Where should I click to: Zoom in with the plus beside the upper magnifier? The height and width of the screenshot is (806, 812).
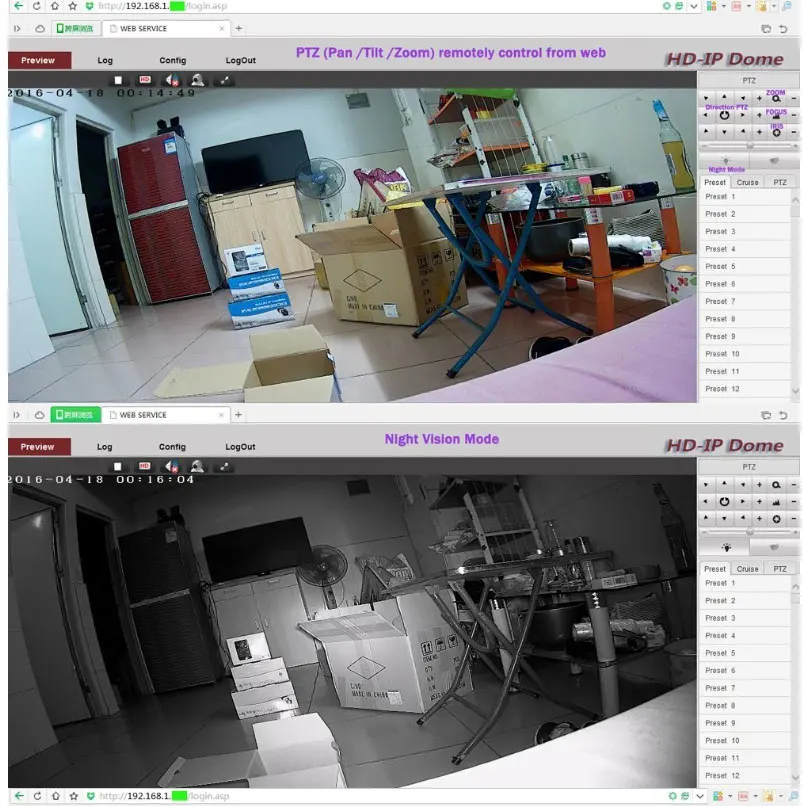point(759,98)
